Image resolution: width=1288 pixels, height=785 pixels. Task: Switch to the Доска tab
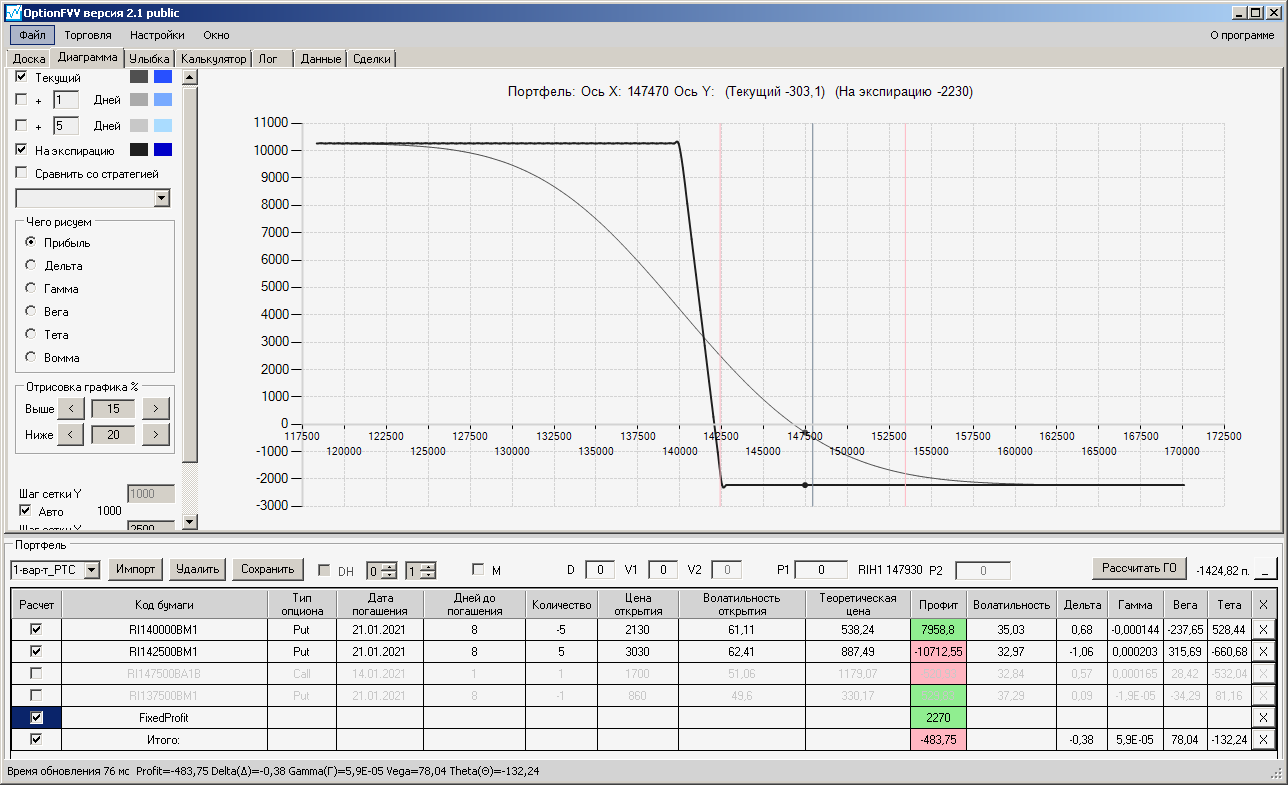(x=29, y=59)
